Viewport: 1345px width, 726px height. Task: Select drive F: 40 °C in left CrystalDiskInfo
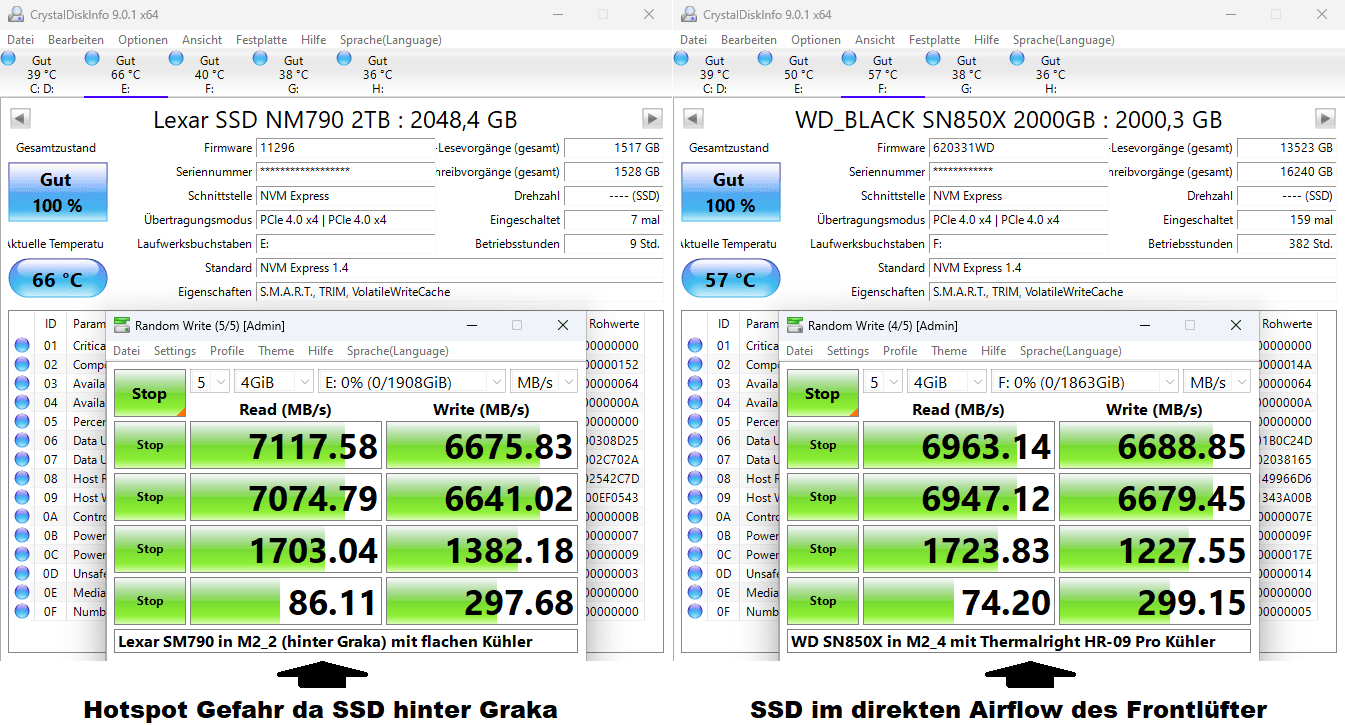(x=209, y=74)
